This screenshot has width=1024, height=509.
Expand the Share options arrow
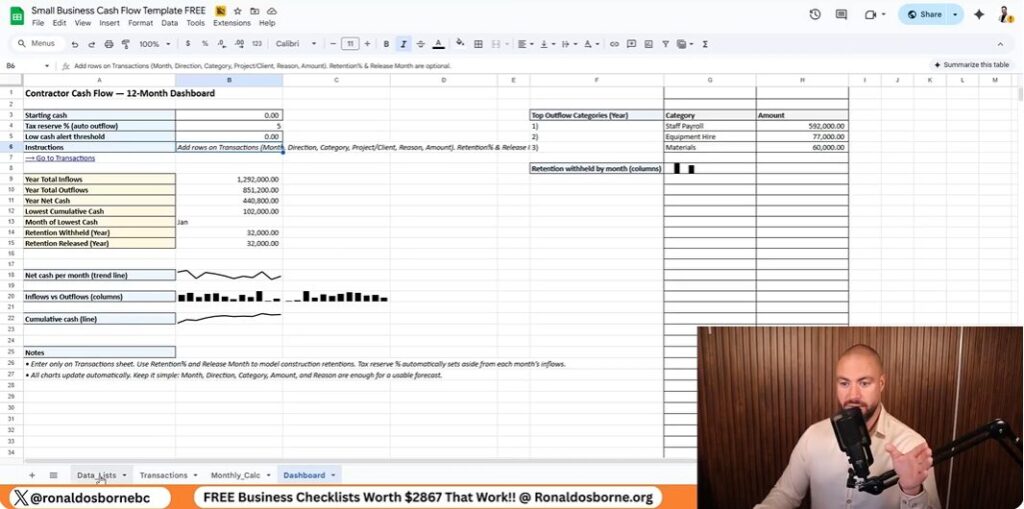coord(955,14)
